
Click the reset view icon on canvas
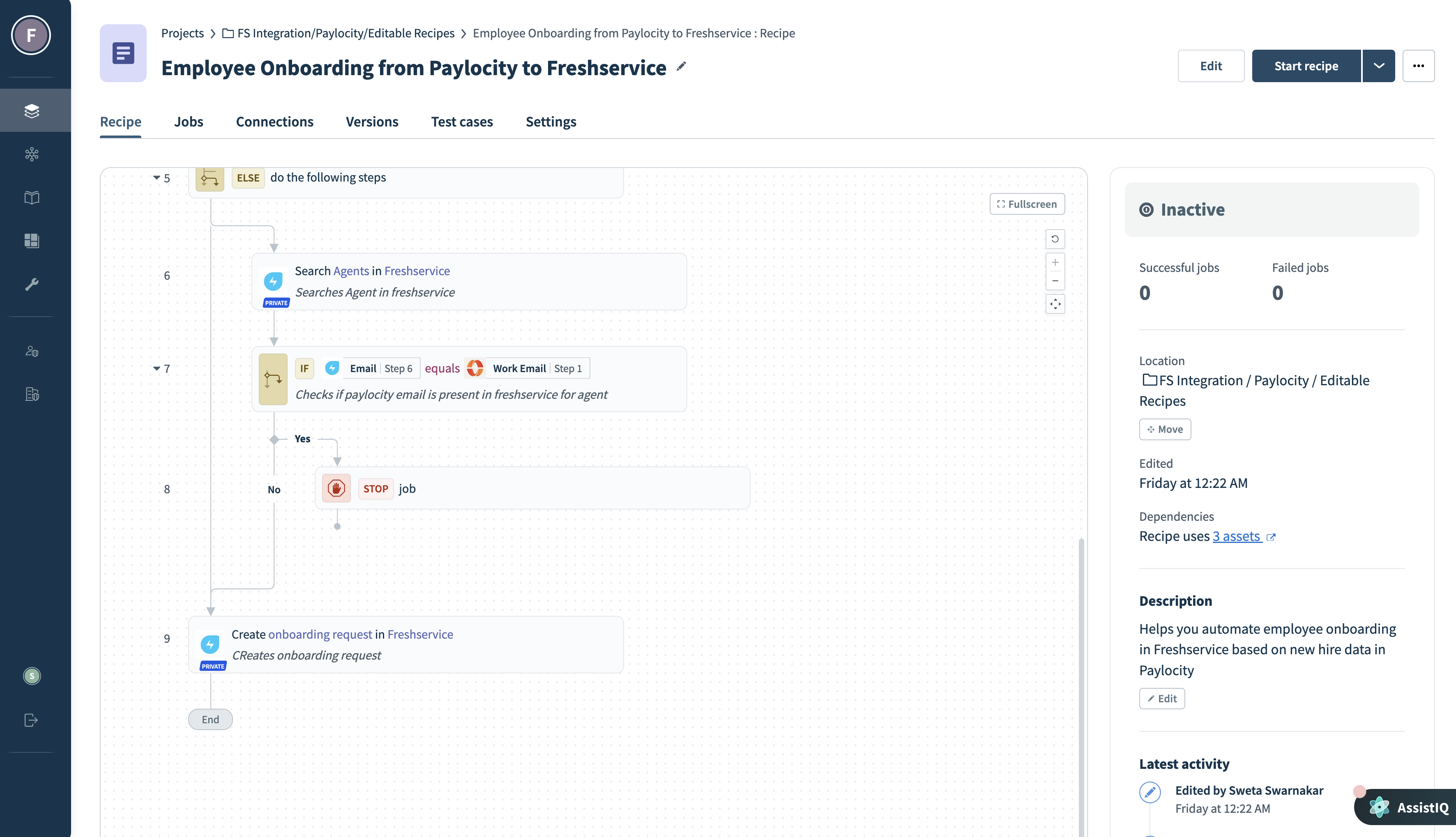pos(1055,239)
